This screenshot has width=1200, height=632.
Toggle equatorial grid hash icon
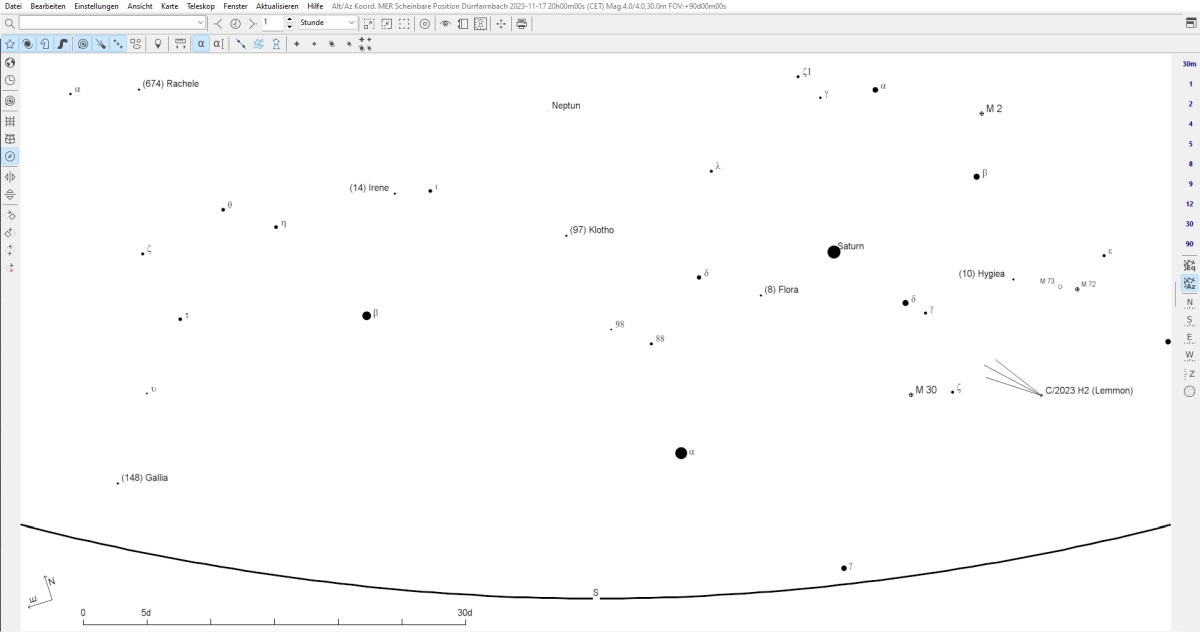(10, 121)
